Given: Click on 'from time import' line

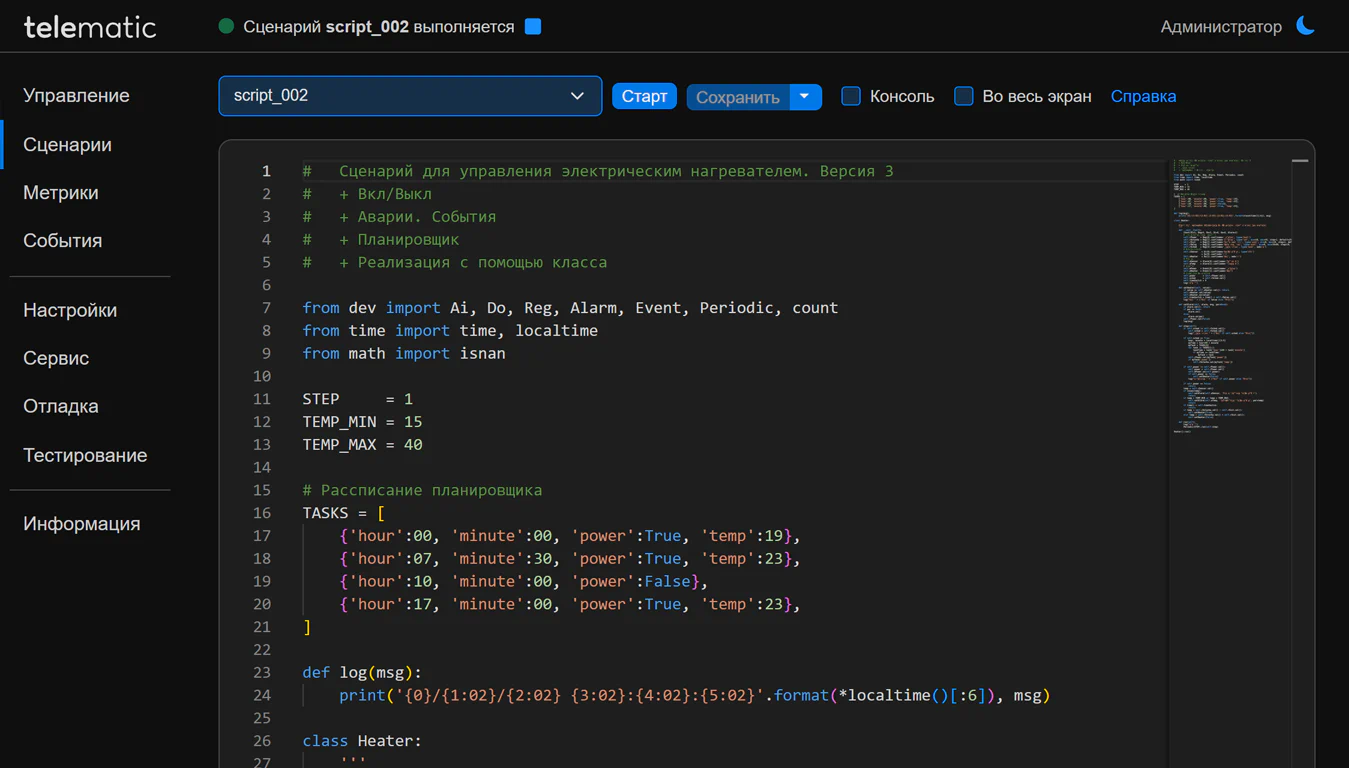Looking at the screenshot, I should point(450,331).
